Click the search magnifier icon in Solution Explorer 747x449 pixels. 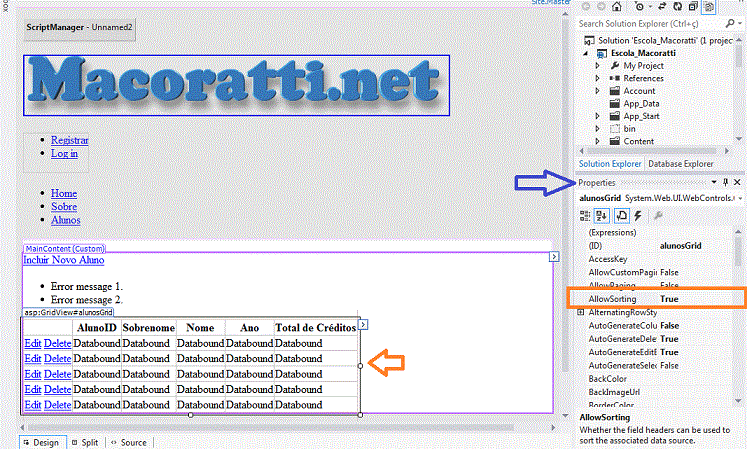click(729, 23)
